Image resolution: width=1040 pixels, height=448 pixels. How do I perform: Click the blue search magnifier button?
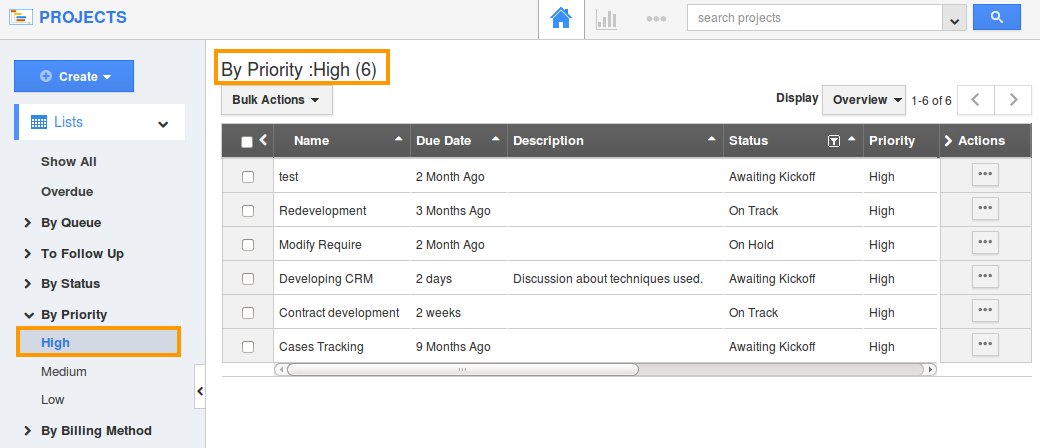click(996, 18)
